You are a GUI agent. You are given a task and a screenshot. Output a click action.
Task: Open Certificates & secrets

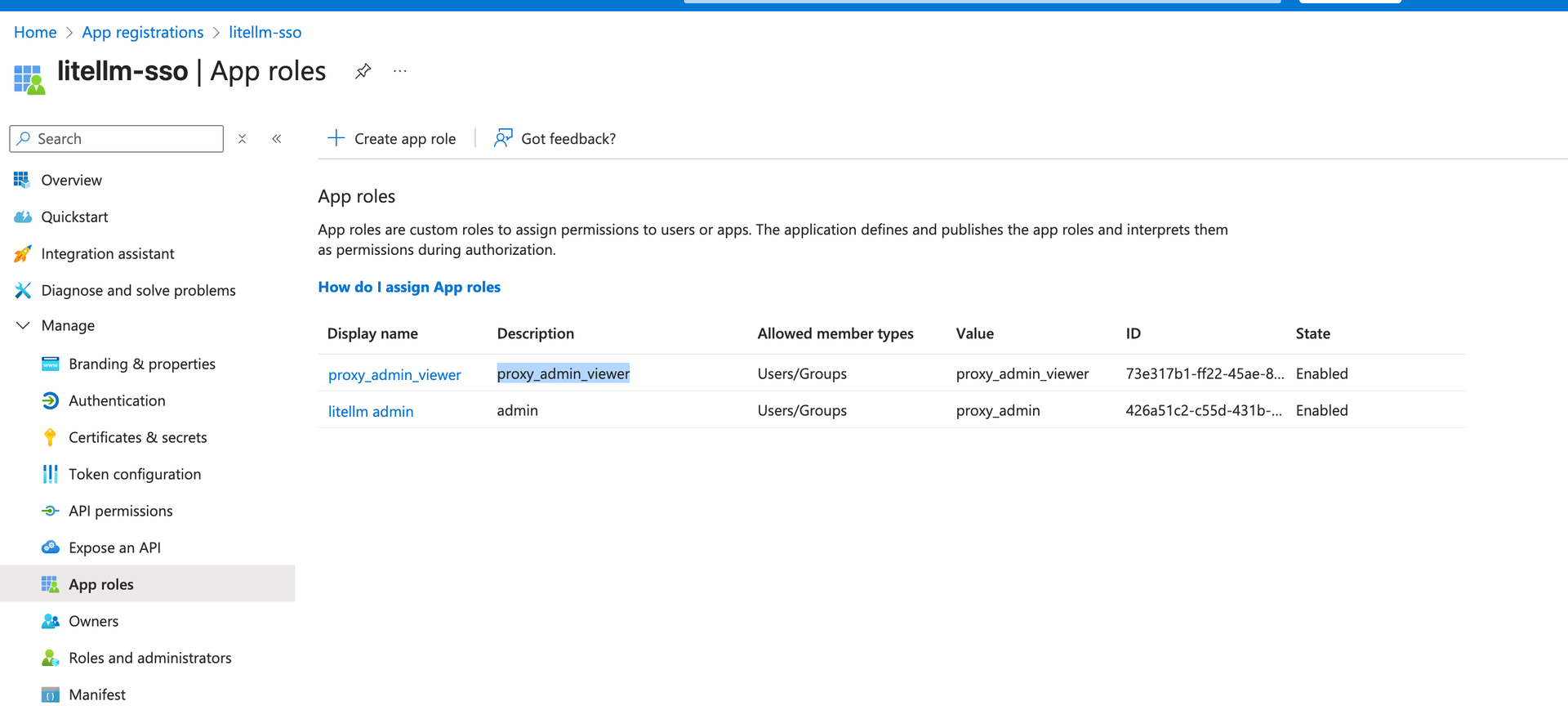tap(138, 437)
